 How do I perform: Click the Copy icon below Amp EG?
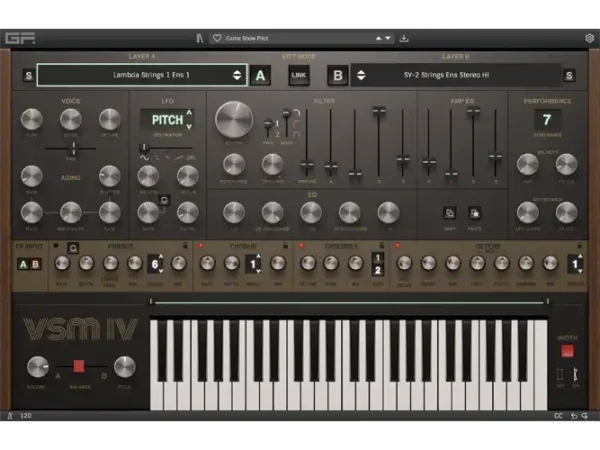tap(450, 213)
